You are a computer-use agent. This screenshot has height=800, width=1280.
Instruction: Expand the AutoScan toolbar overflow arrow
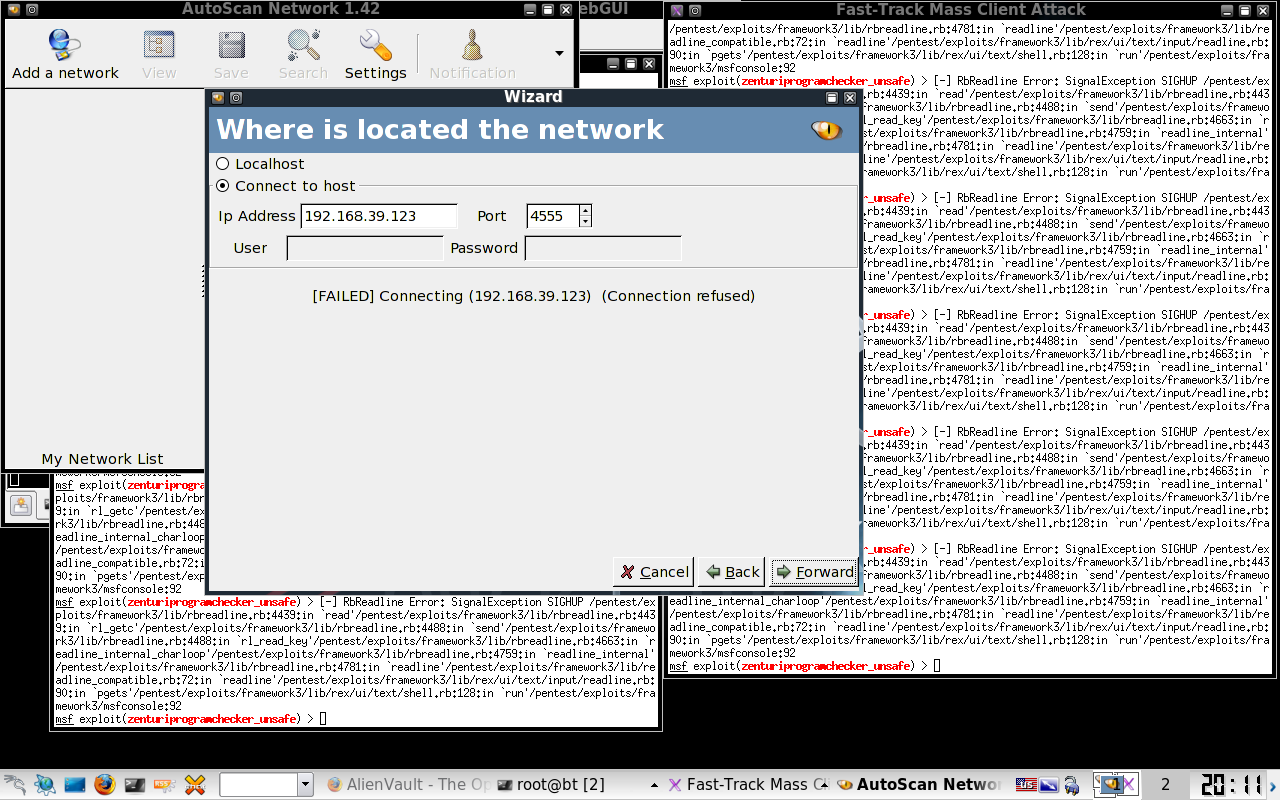[559, 53]
